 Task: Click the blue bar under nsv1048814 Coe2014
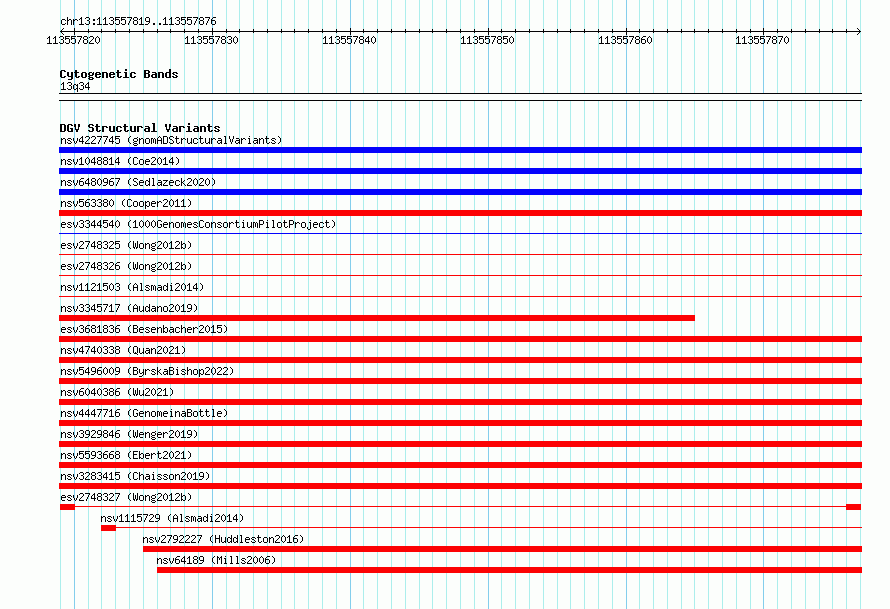pyautogui.click(x=460, y=171)
